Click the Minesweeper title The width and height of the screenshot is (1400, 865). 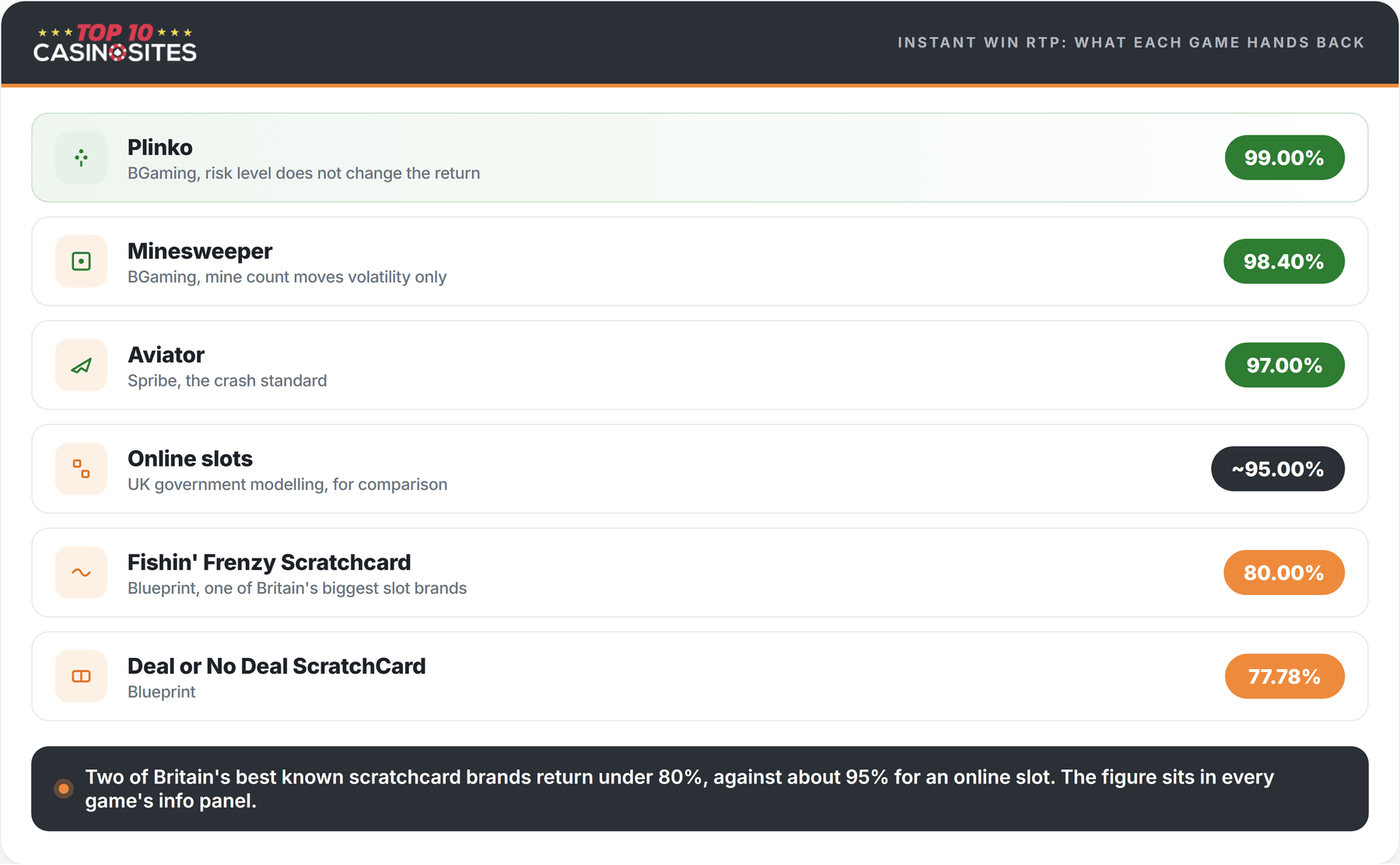pyautogui.click(x=200, y=251)
